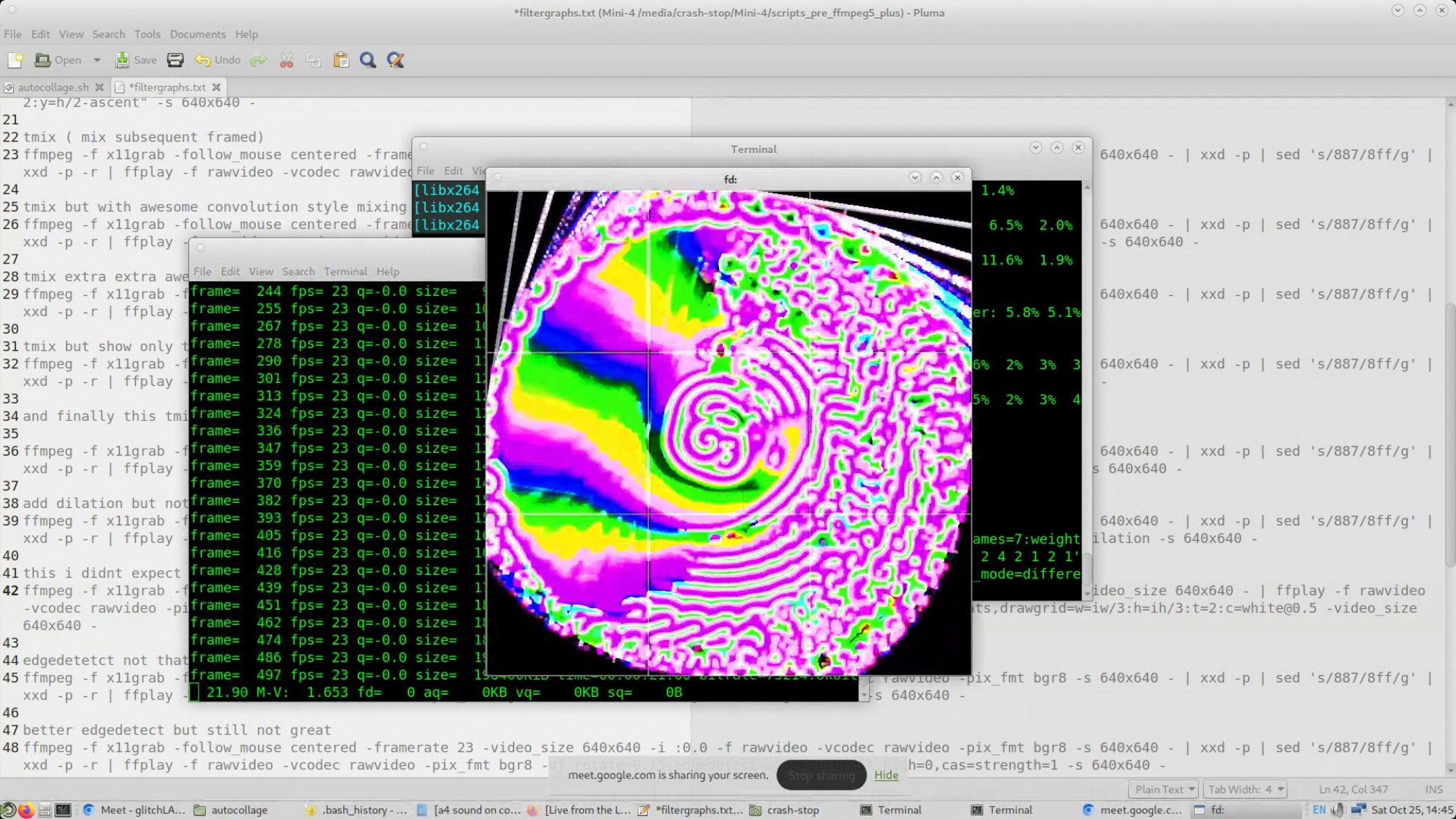This screenshot has width=1456, height=819.
Task: Launch Firefox from the taskbar
Action: 26,810
